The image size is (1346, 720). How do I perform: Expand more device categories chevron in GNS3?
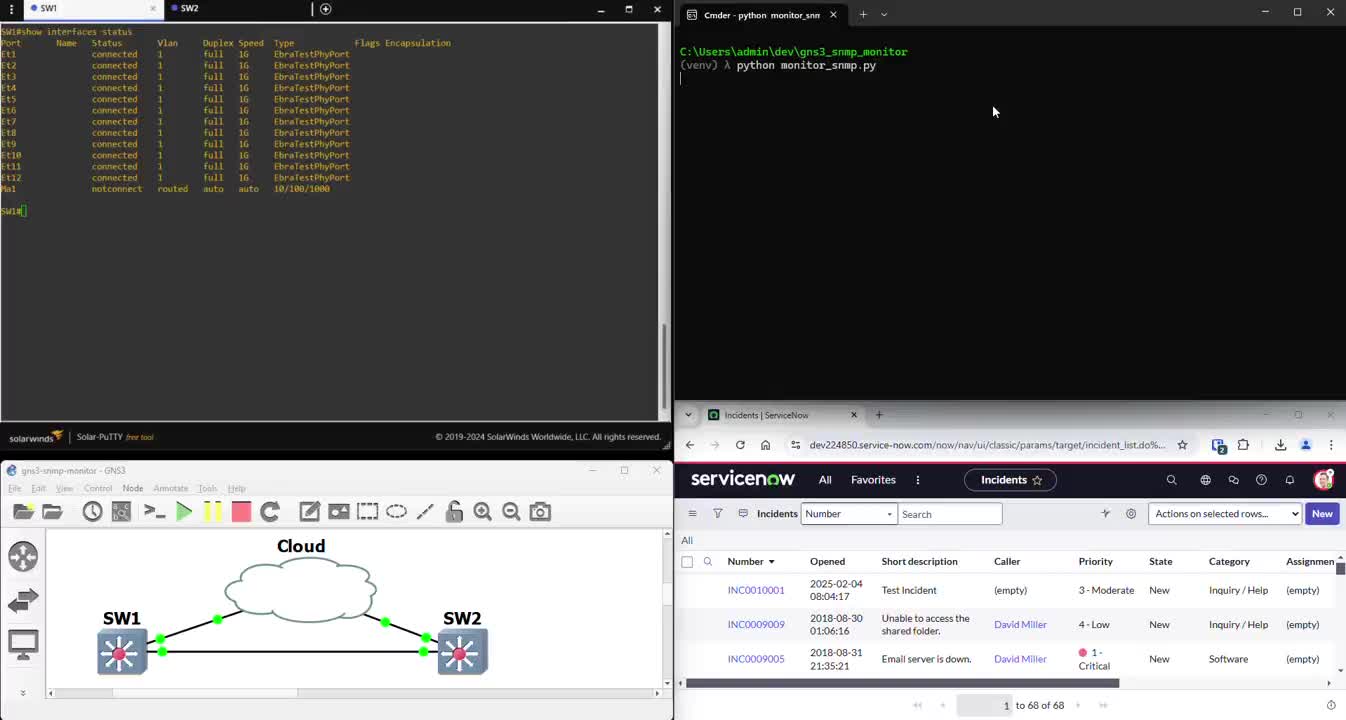point(23,692)
